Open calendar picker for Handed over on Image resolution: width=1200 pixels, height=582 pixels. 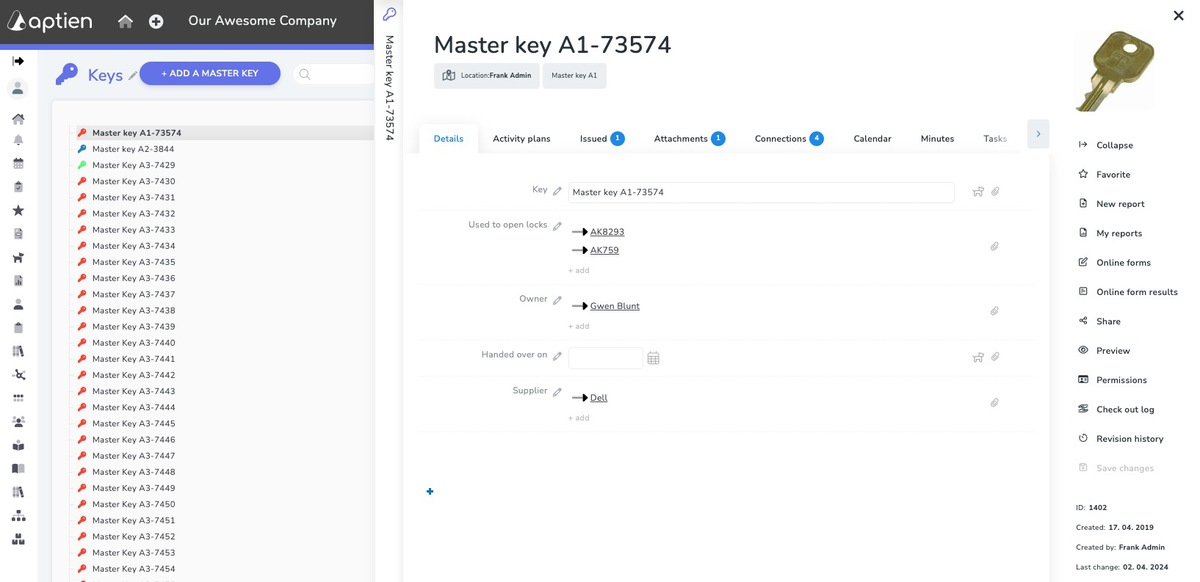coord(653,358)
